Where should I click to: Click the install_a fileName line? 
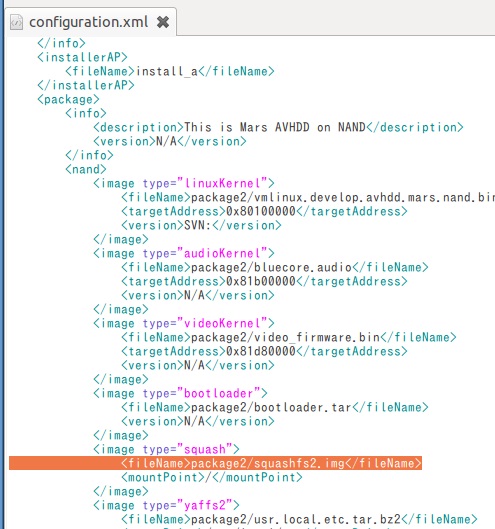pyautogui.click(x=170, y=71)
